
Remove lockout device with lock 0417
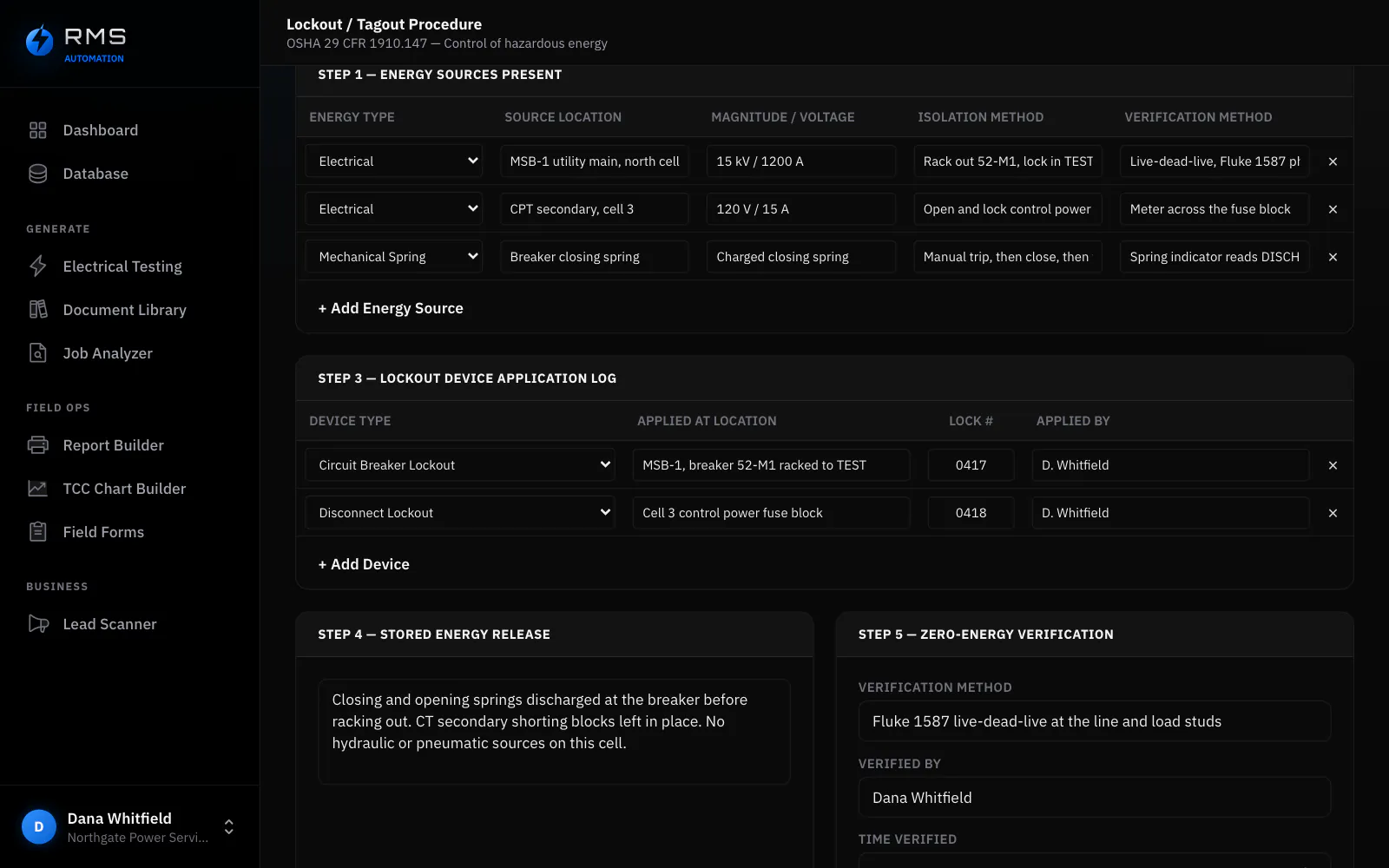pos(1333,465)
